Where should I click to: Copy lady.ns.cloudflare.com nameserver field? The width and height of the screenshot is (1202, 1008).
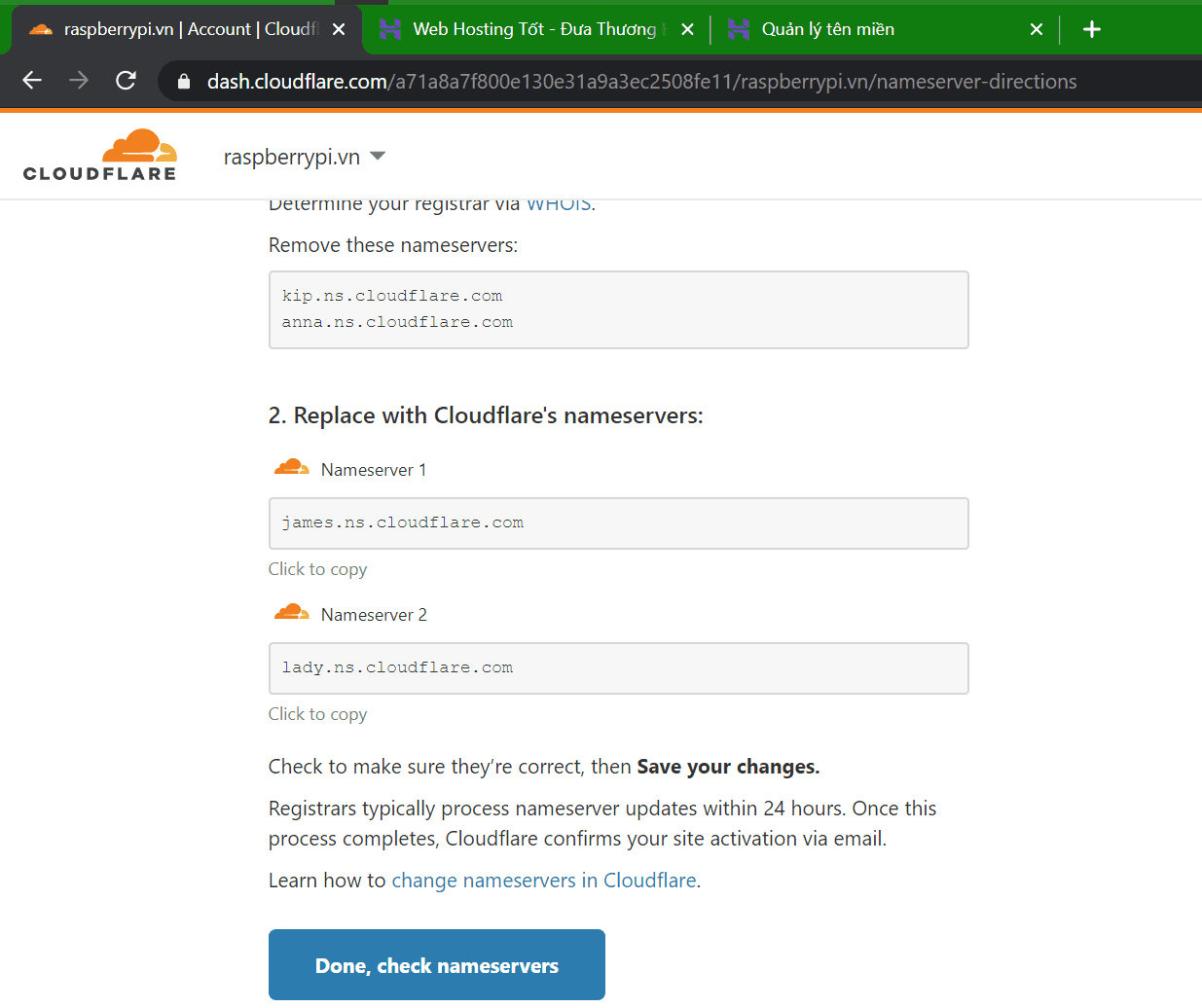click(x=618, y=668)
